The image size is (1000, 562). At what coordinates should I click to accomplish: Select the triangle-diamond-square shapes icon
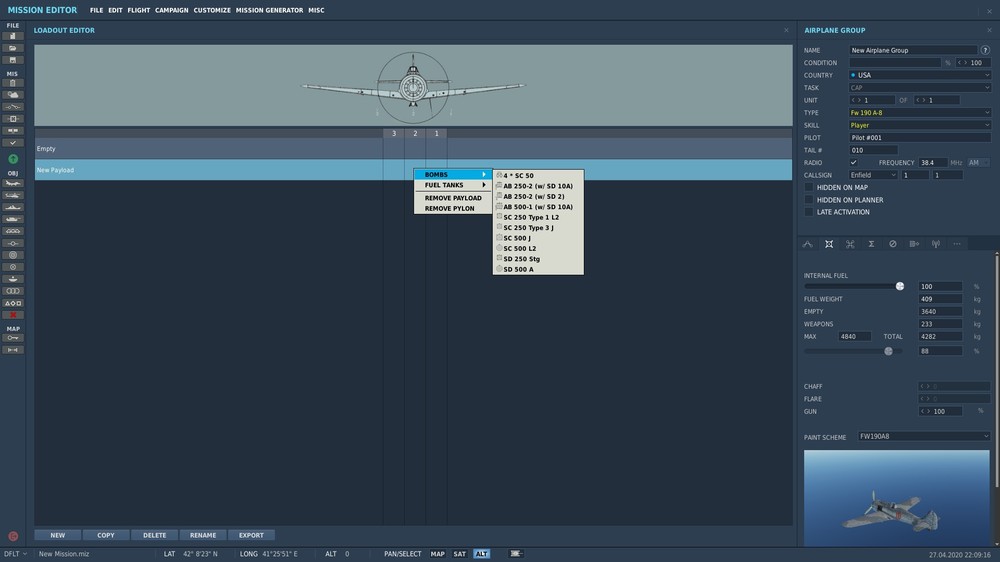[13, 303]
